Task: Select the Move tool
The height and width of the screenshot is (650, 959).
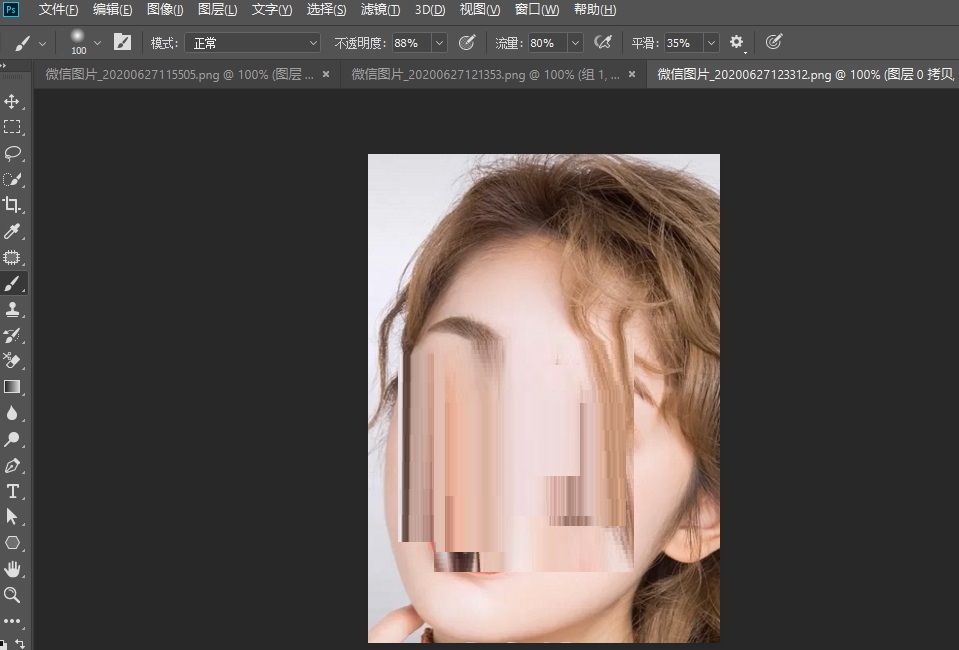Action: [x=13, y=101]
